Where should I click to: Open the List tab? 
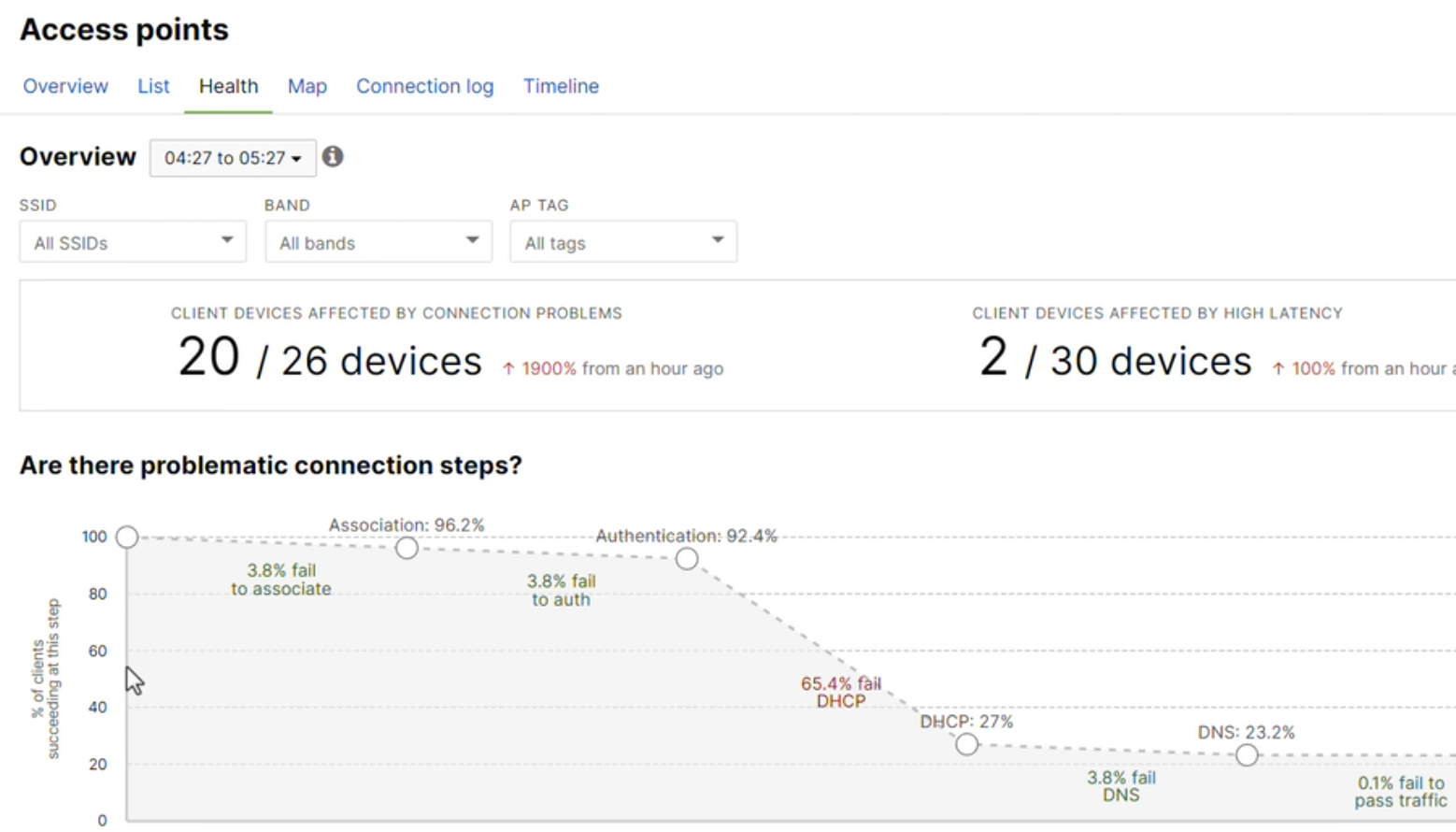pyautogui.click(x=153, y=86)
